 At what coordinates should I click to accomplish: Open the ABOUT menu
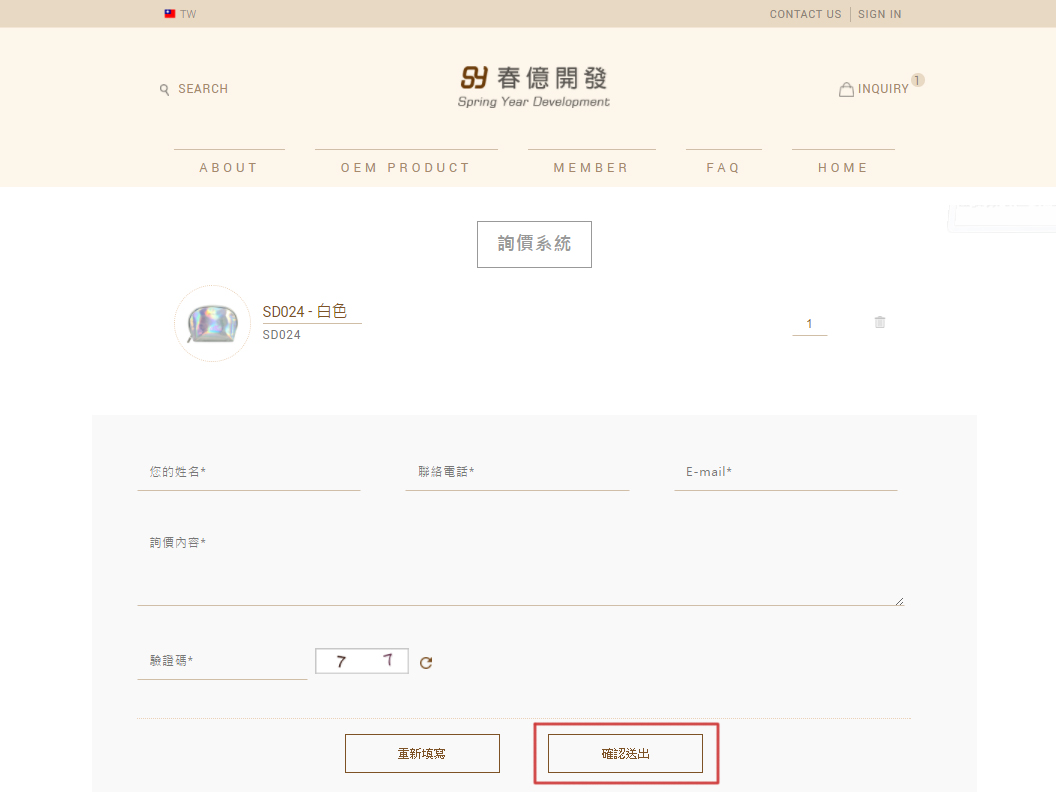(229, 167)
